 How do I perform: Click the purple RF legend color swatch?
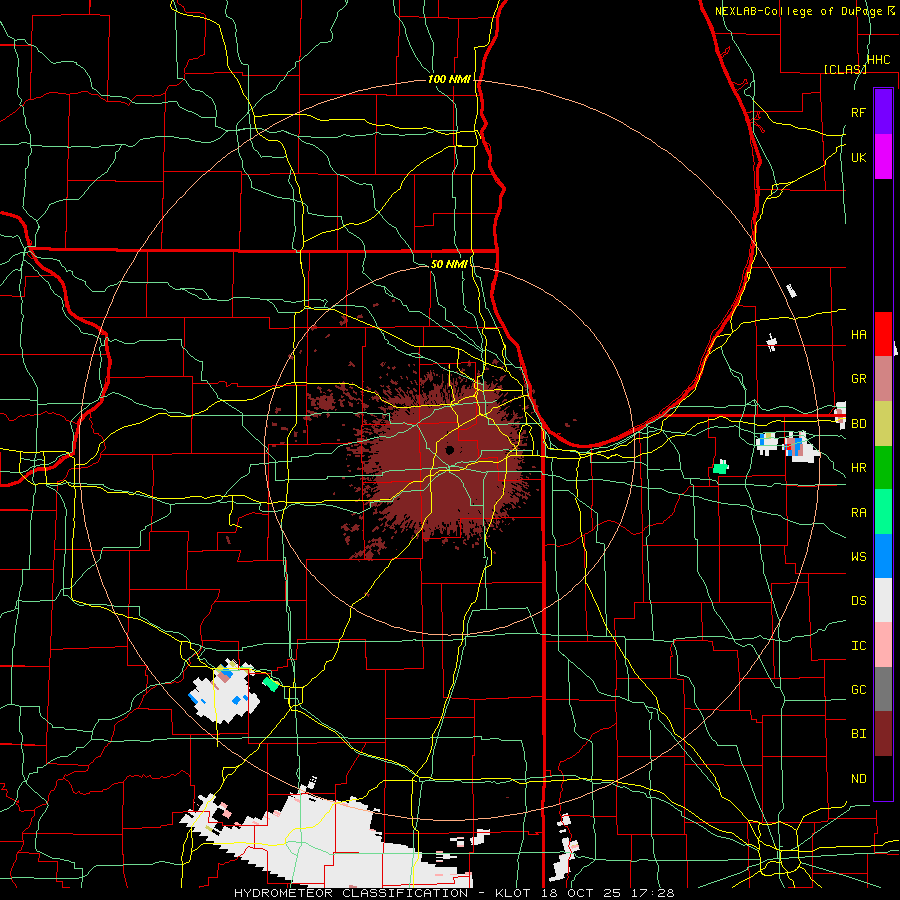tap(883, 112)
